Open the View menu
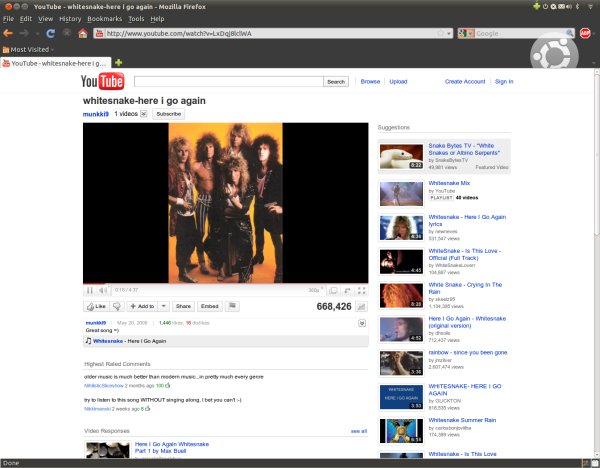Image resolution: width=600 pixels, height=468 pixels. (46, 19)
